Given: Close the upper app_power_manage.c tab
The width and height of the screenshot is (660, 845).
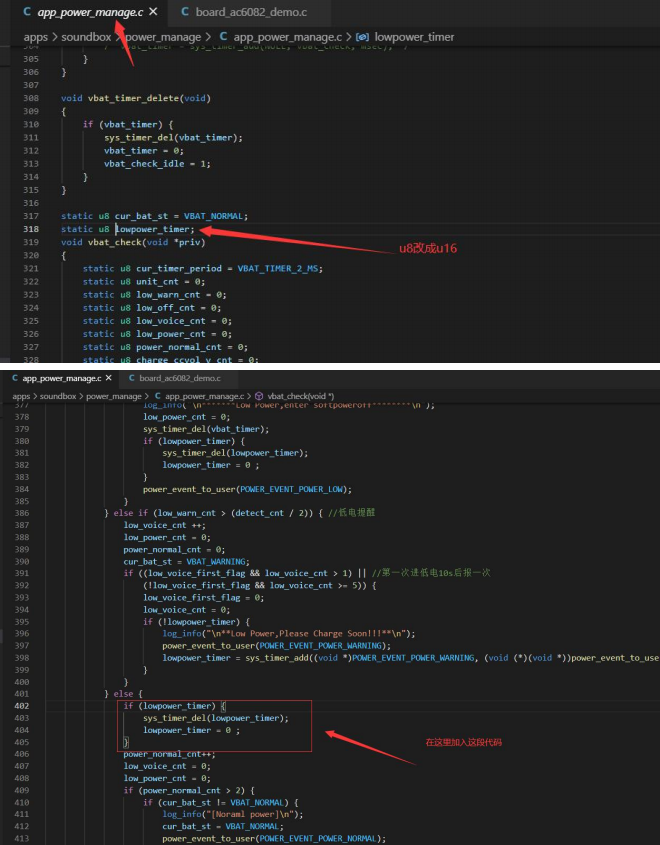Looking at the screenshot, I should [x=154, y=11].
